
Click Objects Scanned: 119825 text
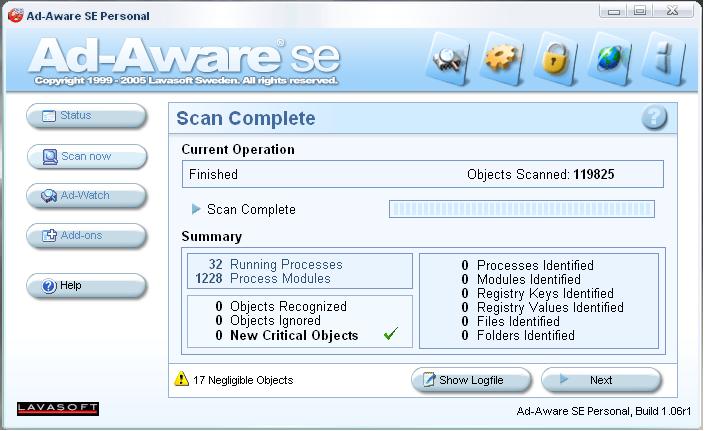tap(540, 174)
